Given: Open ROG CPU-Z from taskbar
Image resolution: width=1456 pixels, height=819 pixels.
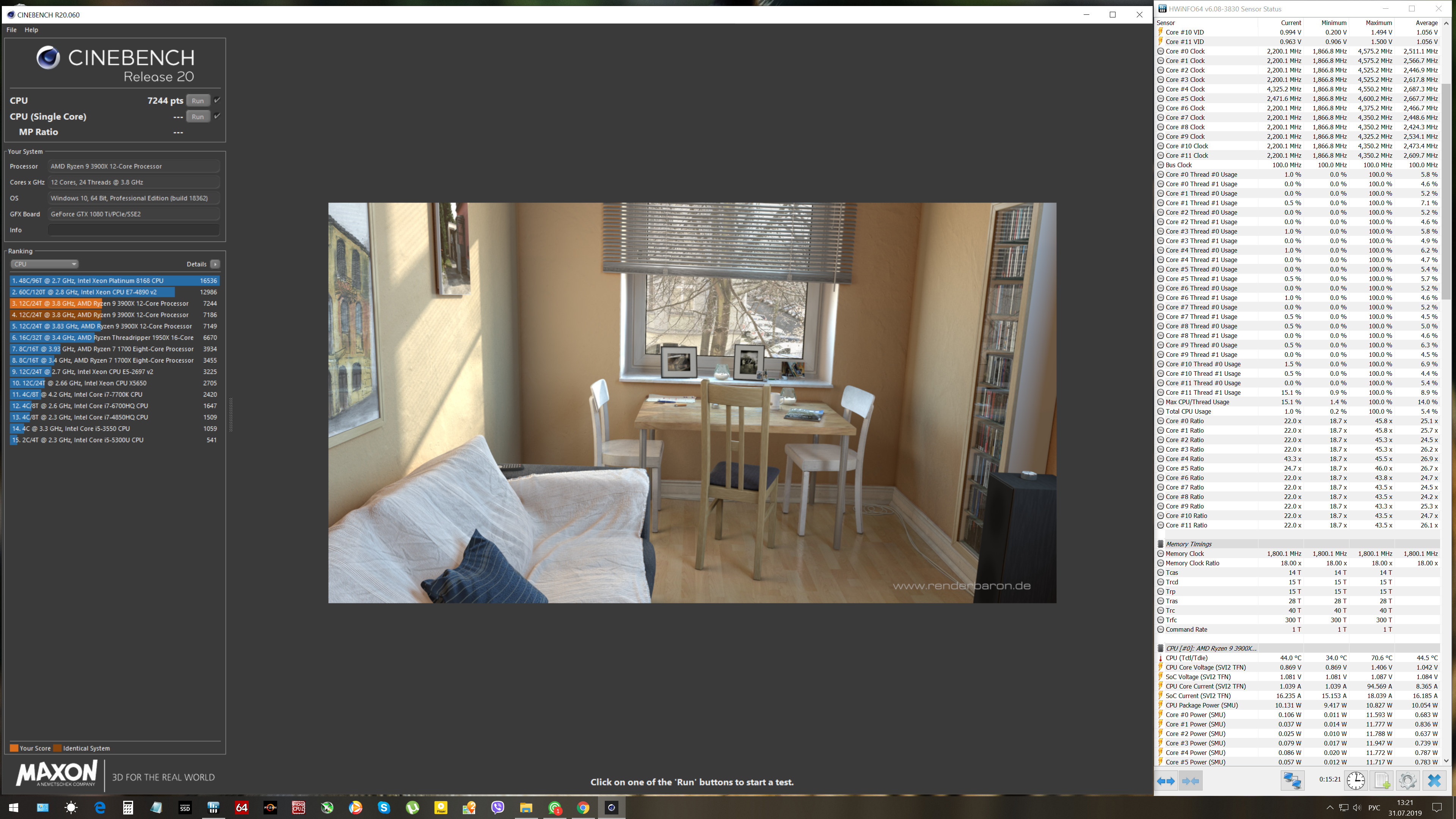Looking at the screenshot, I should (x=298, y=807).
